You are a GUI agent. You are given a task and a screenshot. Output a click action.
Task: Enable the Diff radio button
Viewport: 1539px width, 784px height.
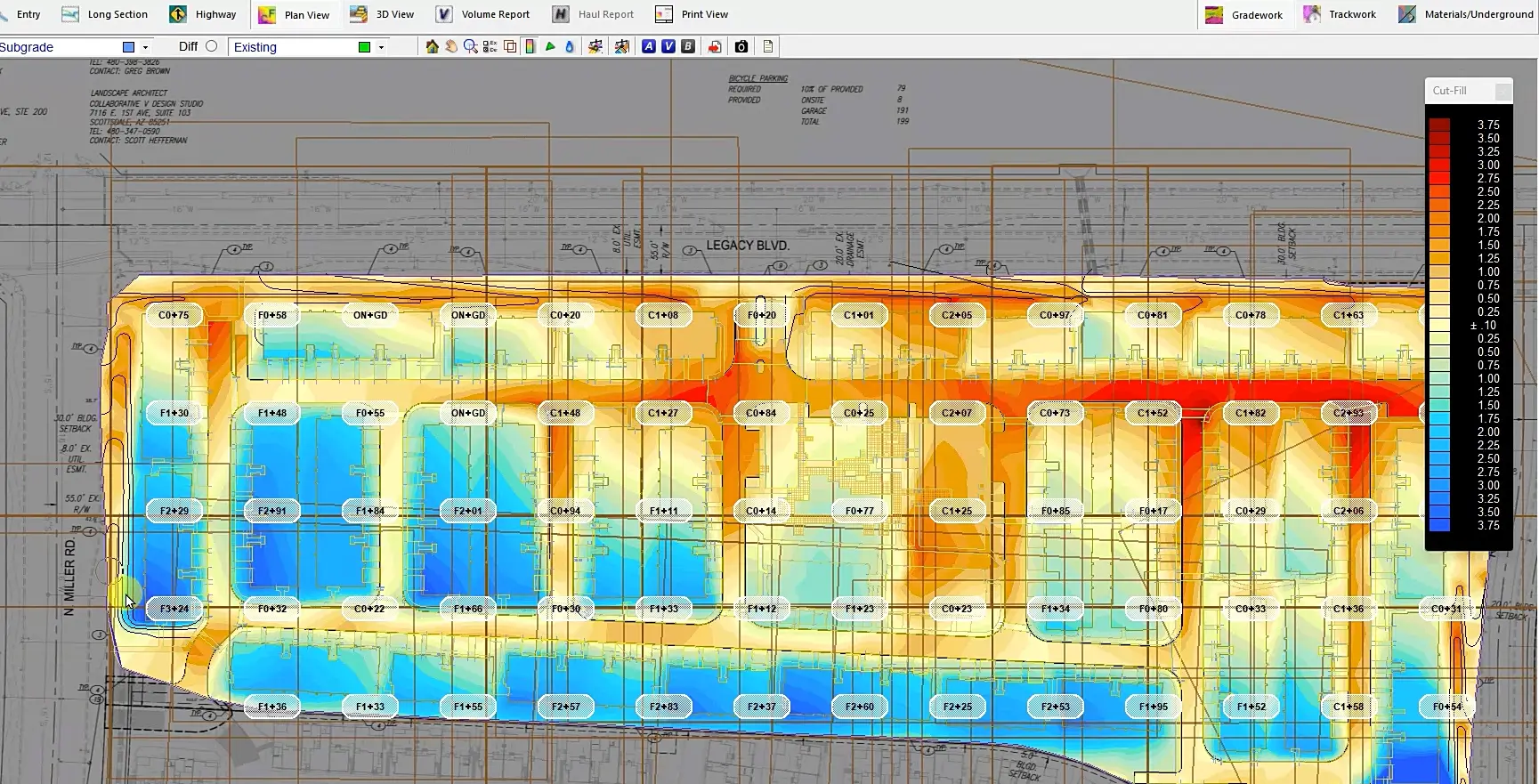coord(211,46)
